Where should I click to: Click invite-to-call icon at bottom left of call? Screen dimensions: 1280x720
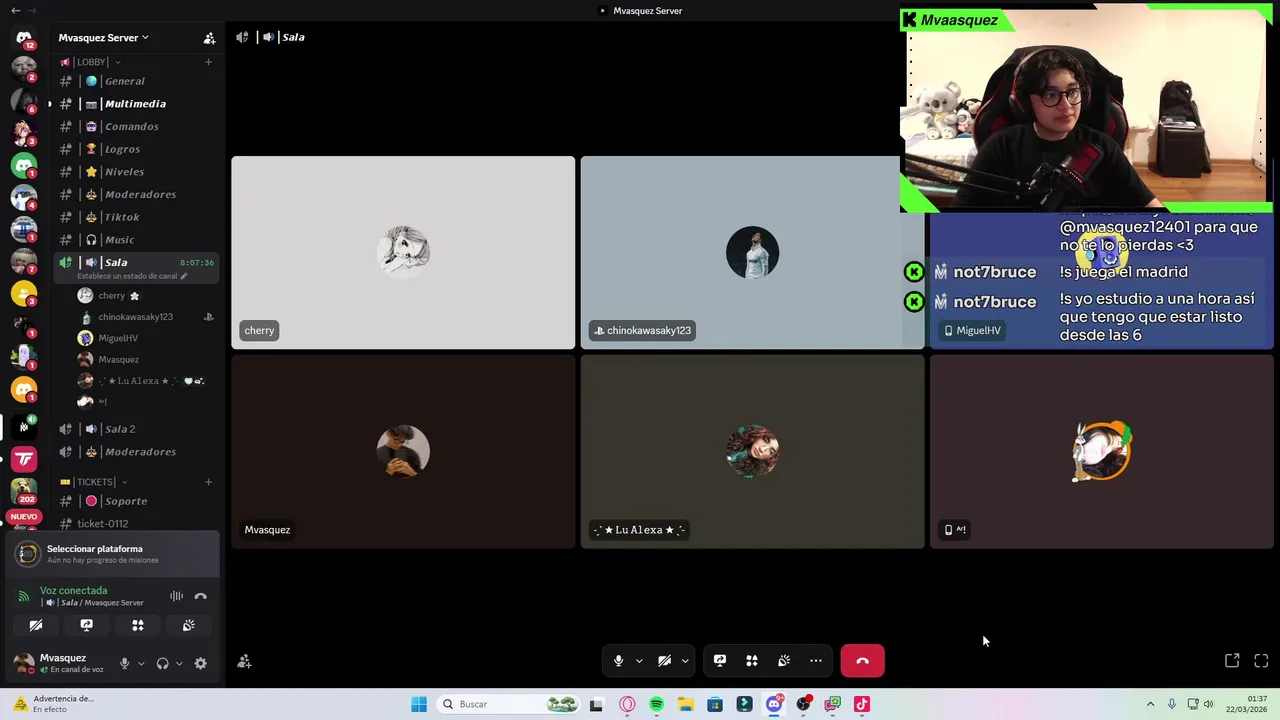[244, 662]
